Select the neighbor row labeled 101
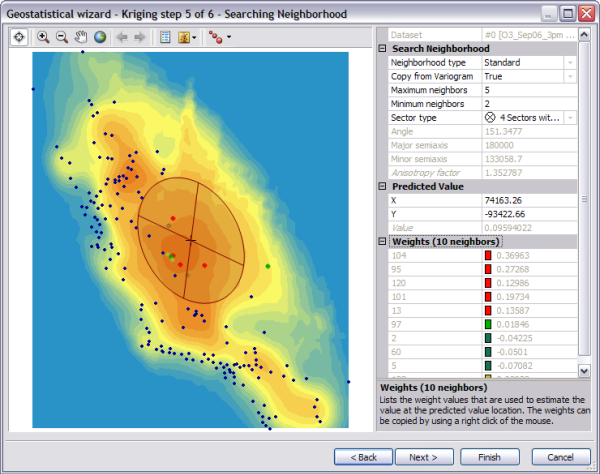600x474 pixels. [x=483, y=296]
